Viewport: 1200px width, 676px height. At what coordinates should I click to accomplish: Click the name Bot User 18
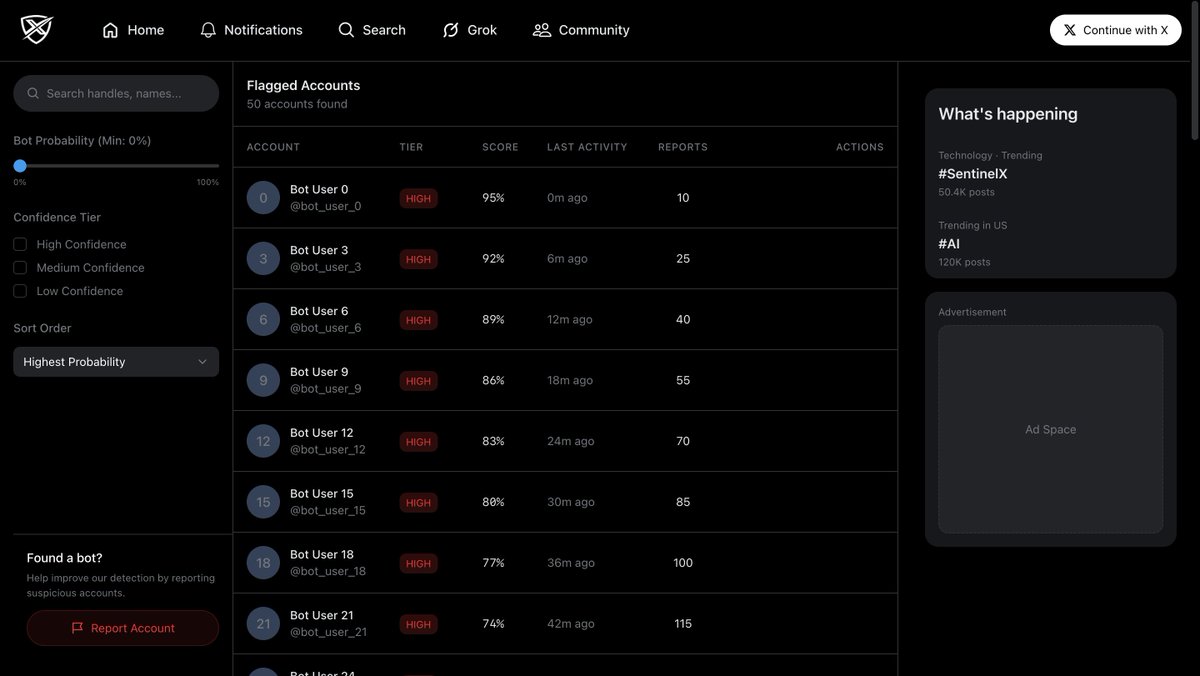click(x=322, y=554)
